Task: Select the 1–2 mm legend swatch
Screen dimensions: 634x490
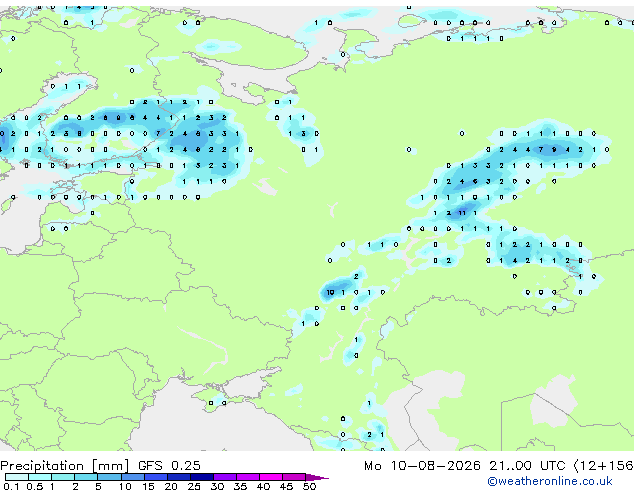Action: (63, 477)
